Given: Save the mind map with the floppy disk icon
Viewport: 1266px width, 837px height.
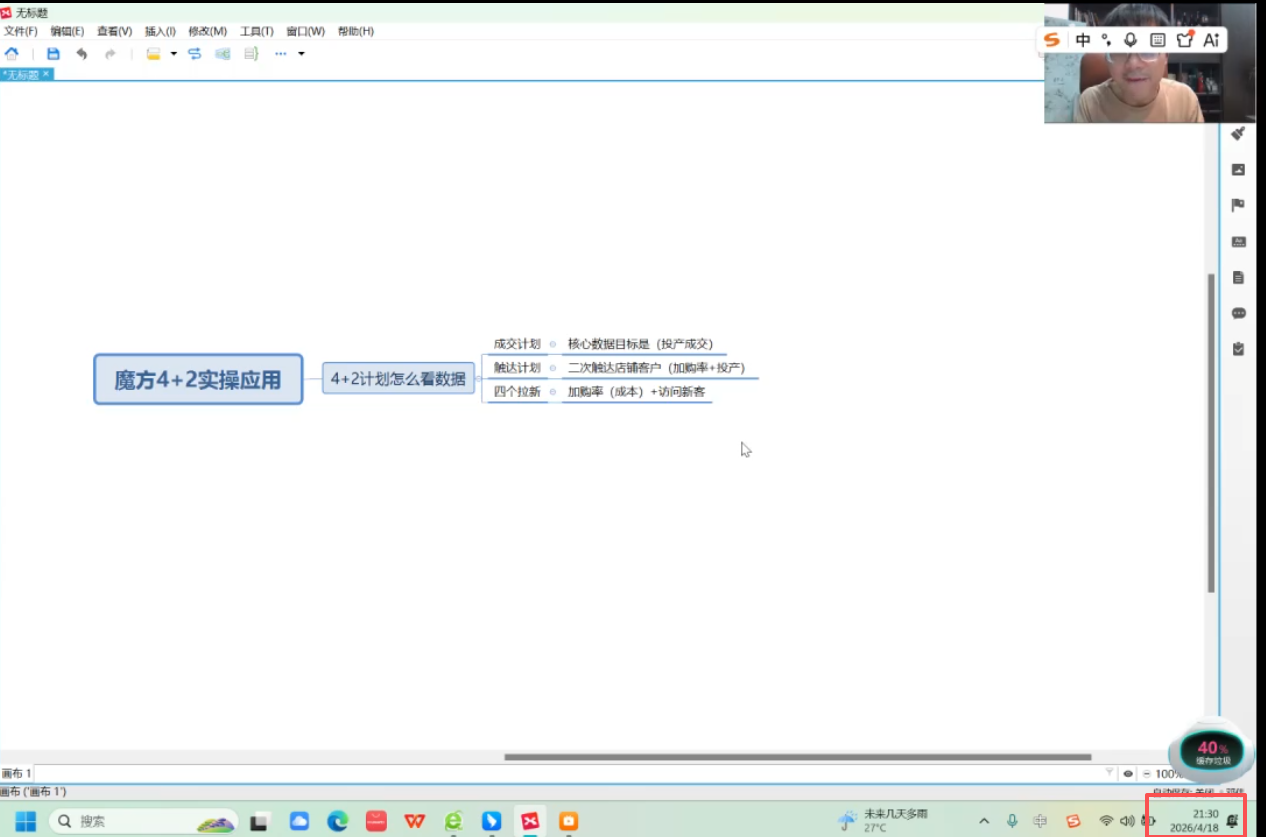Looking at the screenshot, I should (53, 54).
